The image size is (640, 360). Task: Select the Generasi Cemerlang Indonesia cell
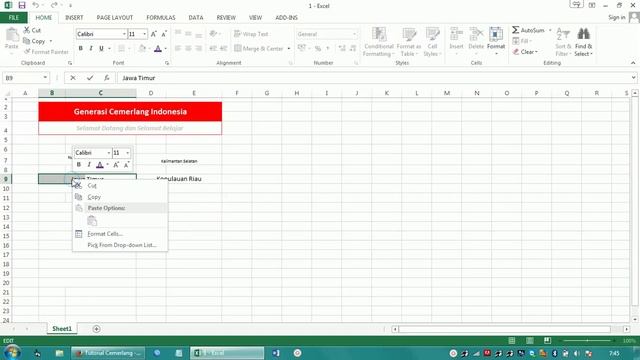pos(130,111)
